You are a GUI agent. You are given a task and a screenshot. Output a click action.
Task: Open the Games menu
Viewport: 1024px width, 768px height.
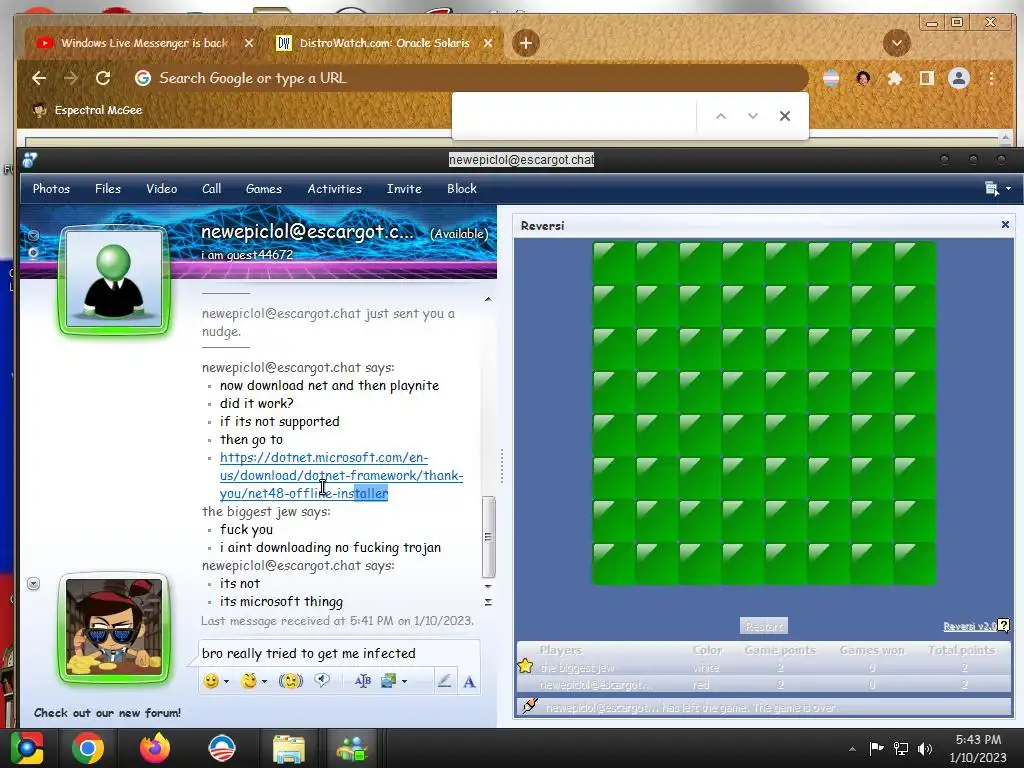(264, 189)
